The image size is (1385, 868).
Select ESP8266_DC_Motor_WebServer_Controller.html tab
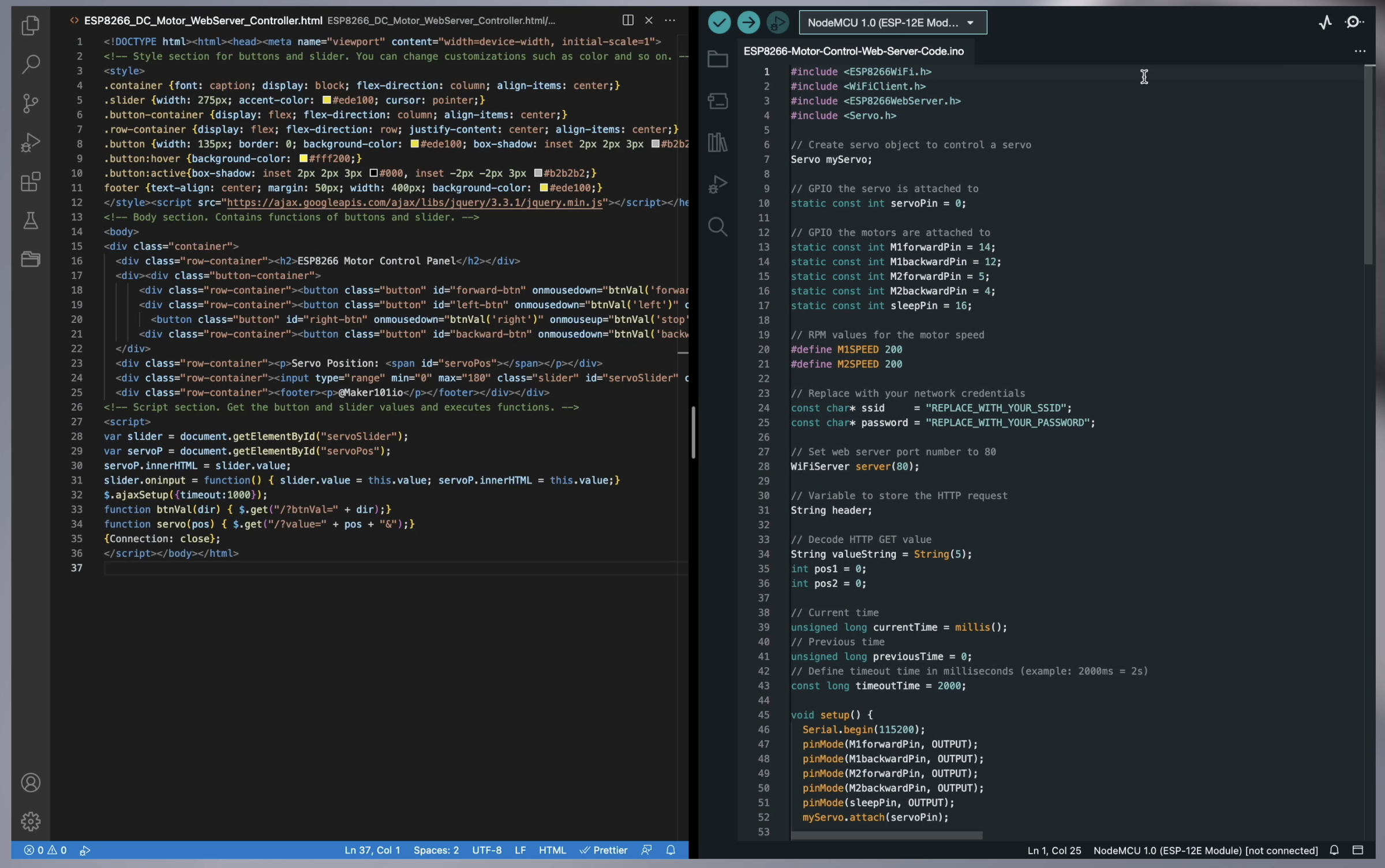click(x=203, y=21)
